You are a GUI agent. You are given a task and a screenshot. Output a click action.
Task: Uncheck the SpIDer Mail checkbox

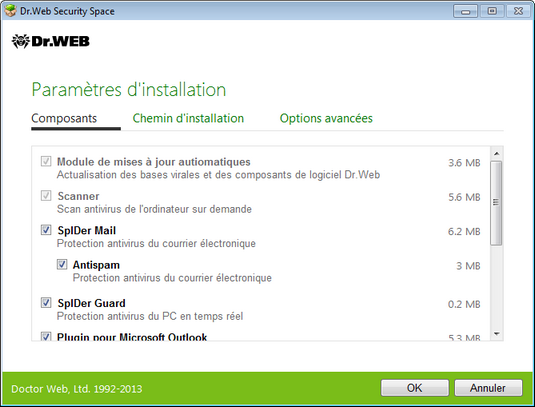click(46, 230)
